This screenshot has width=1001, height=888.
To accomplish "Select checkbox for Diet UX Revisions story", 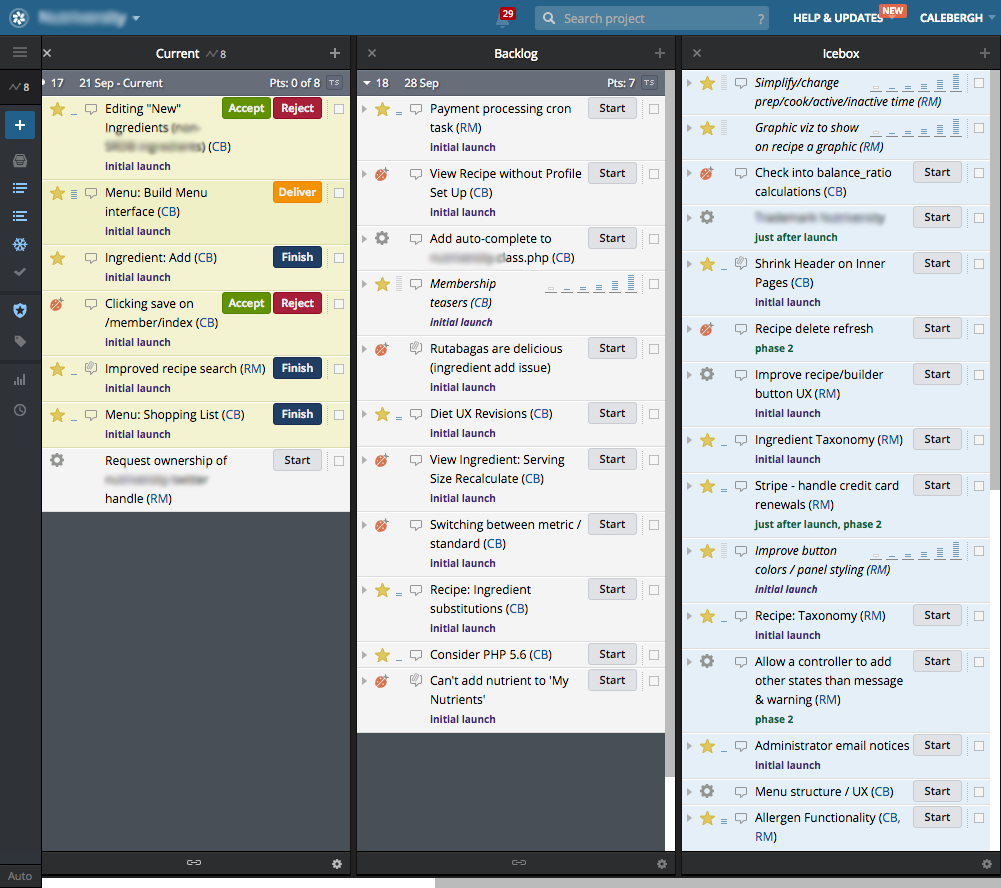I will coord(654,414).
